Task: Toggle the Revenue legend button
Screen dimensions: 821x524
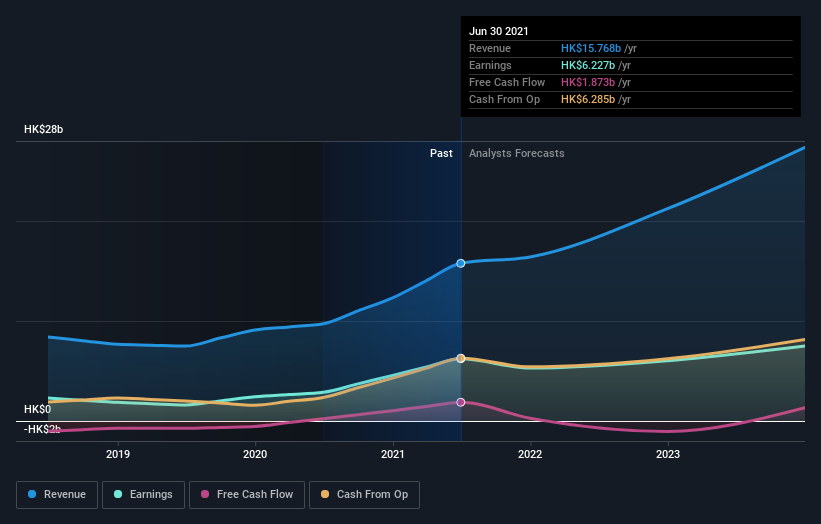Action: [x=57, y=495]
